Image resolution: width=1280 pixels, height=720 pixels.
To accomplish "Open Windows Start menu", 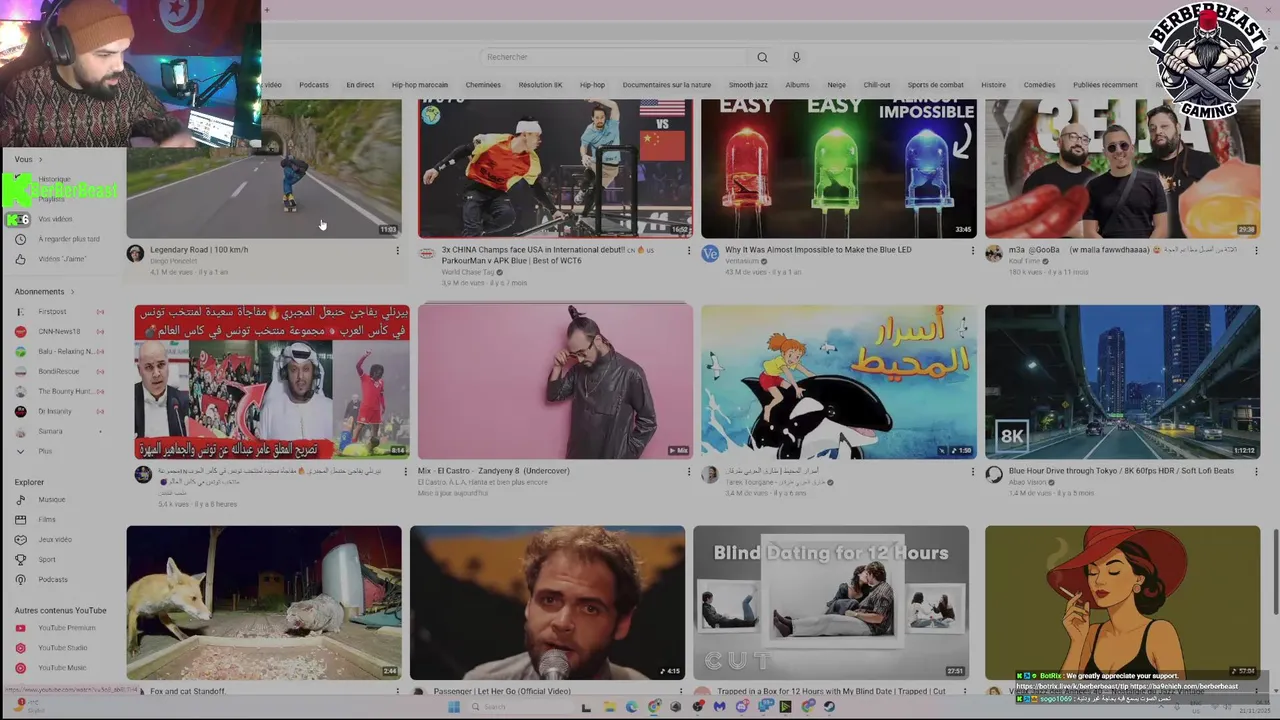I will [x=453, y=707].
